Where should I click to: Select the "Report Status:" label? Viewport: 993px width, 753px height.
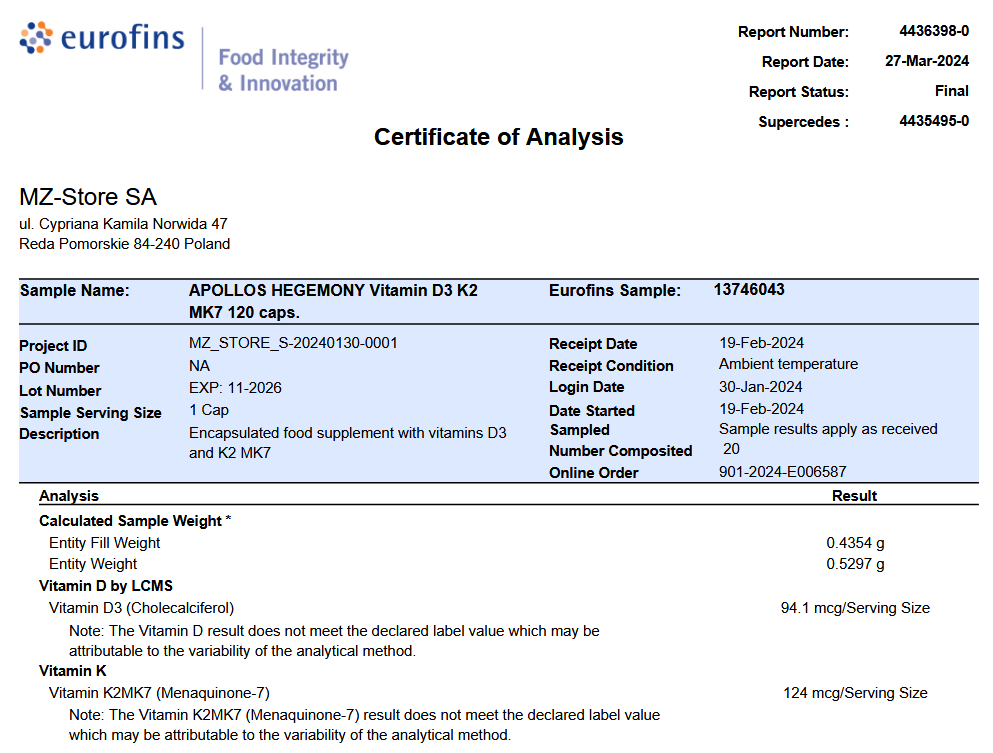tap(799, 92)
